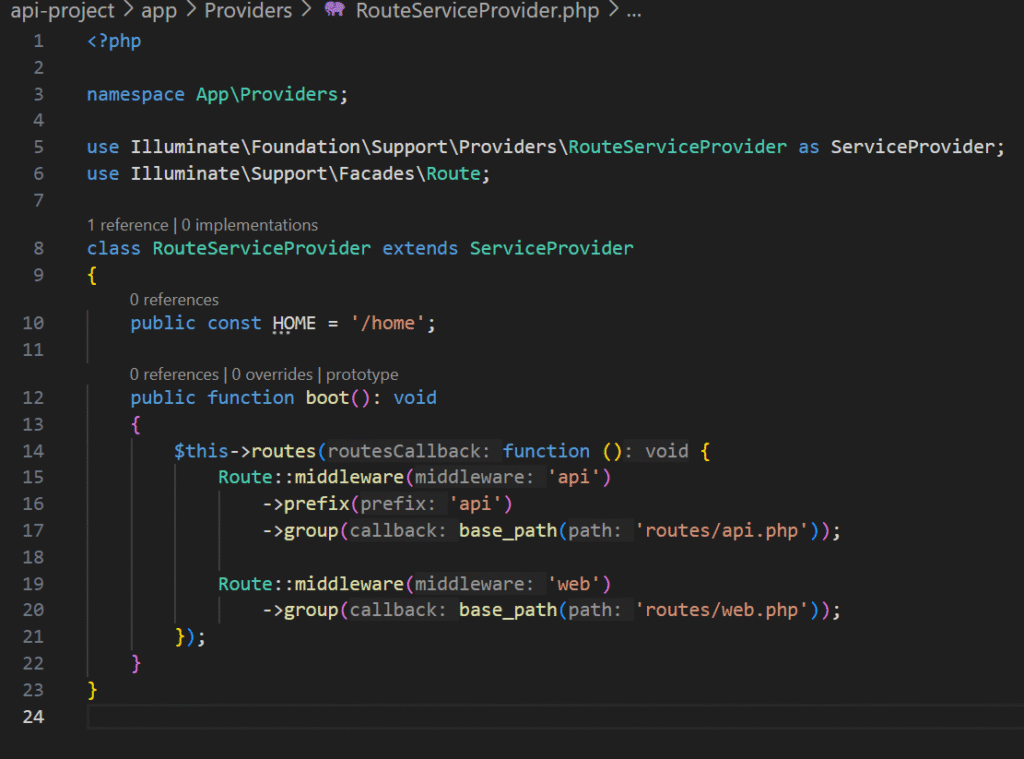The width and height of the screenshot is (1024, 759).
Task: Open '0 references' CodeLens above HOME constant
Action: pos(174,299)
